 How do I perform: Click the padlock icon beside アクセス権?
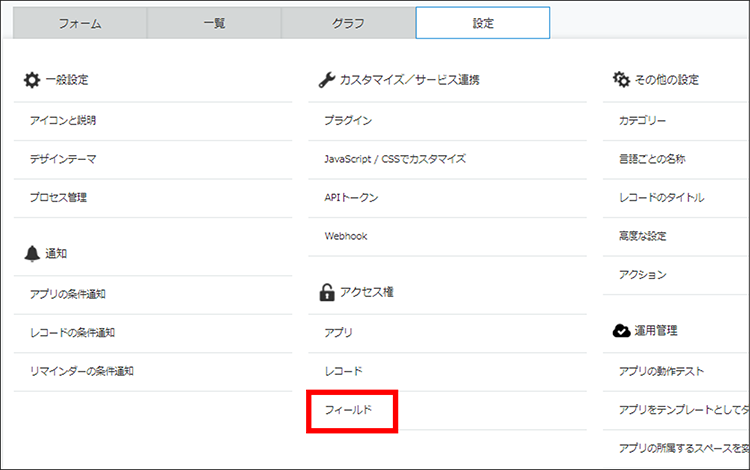coord(326,292)
